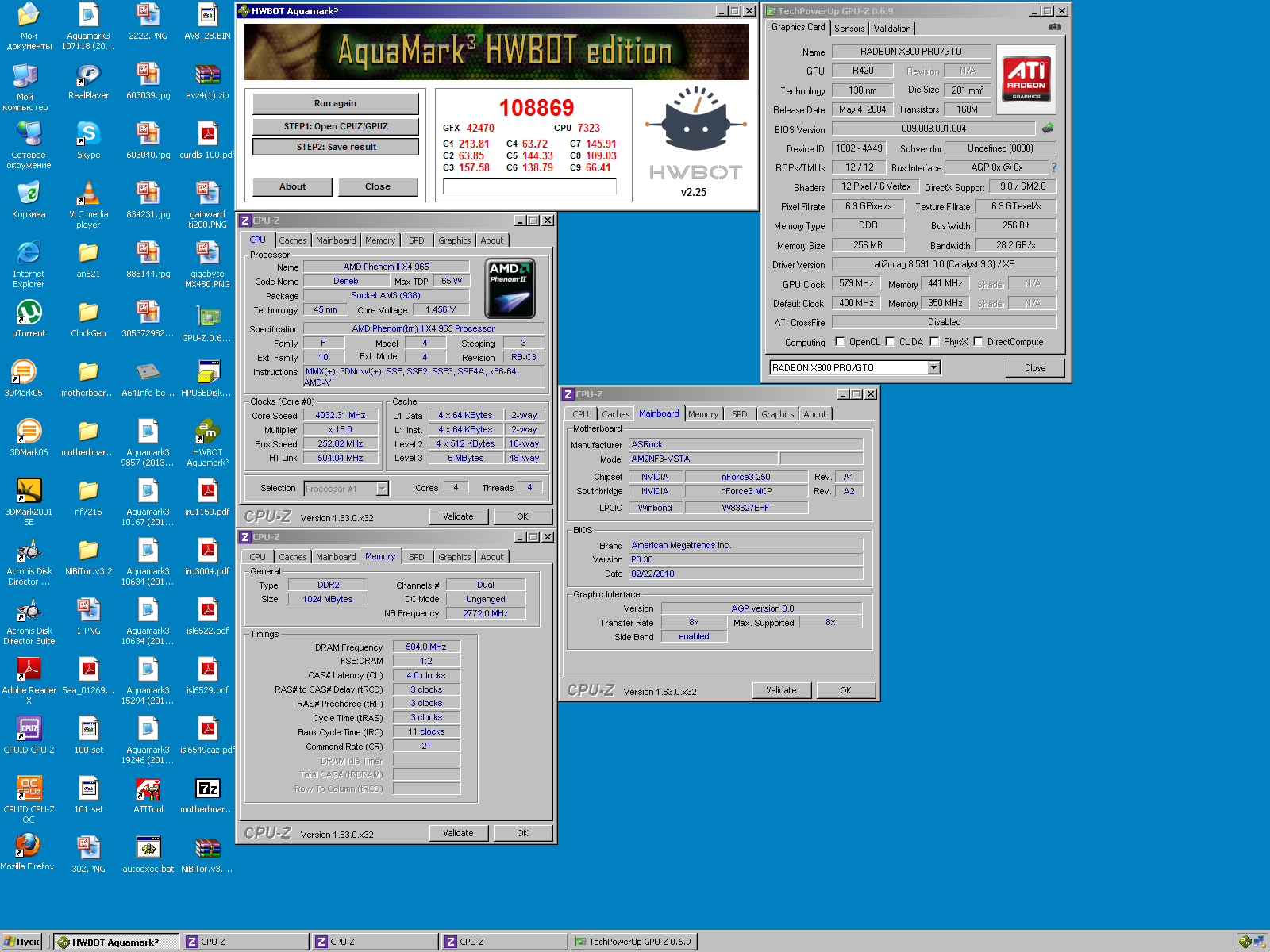Image resolution: width=1270 pixels, height=952 pixels.
Task: Open the 3DMark05 desktop shortcut
Action: [x=24, y=372]
